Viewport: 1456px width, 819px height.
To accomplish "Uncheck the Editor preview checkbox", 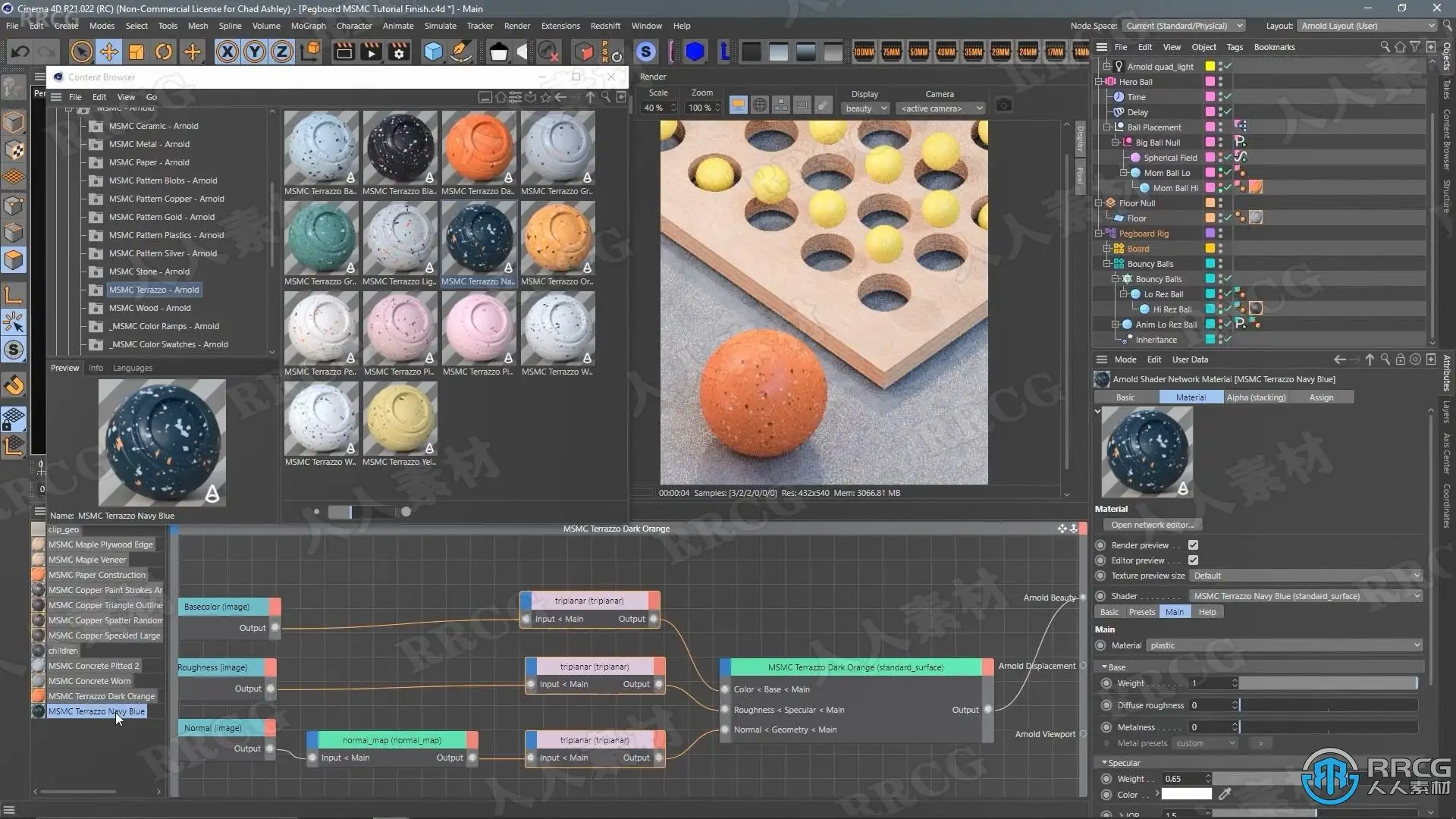I will tap(1193, 560).
